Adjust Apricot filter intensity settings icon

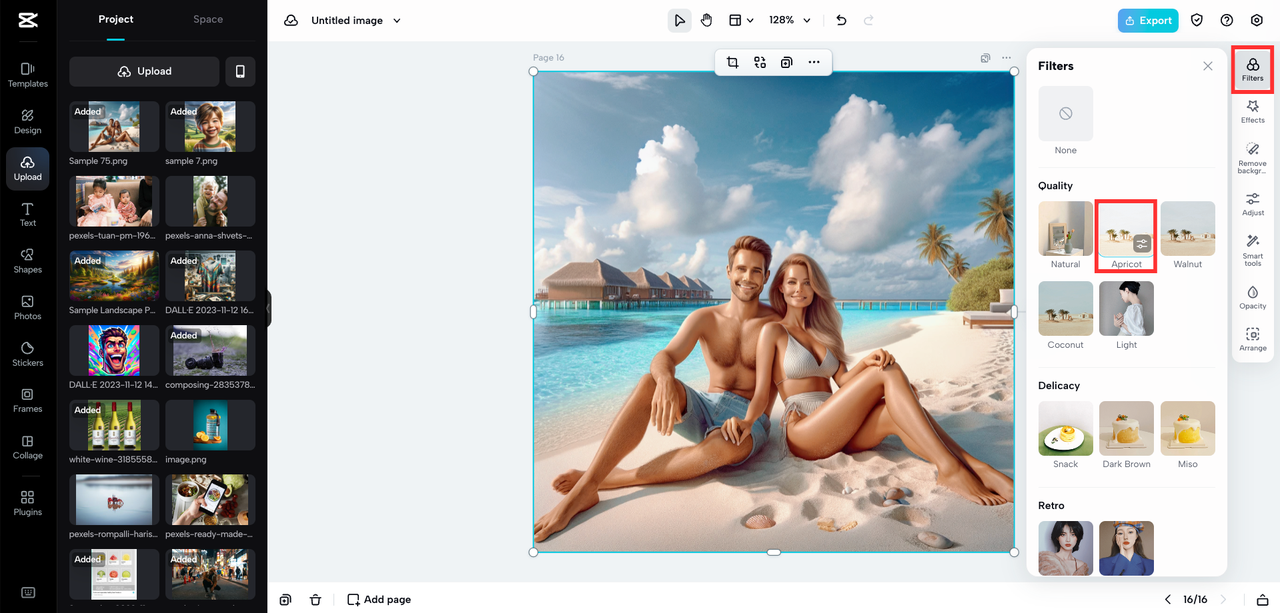pyautogui.click(x=1142, y=243)
